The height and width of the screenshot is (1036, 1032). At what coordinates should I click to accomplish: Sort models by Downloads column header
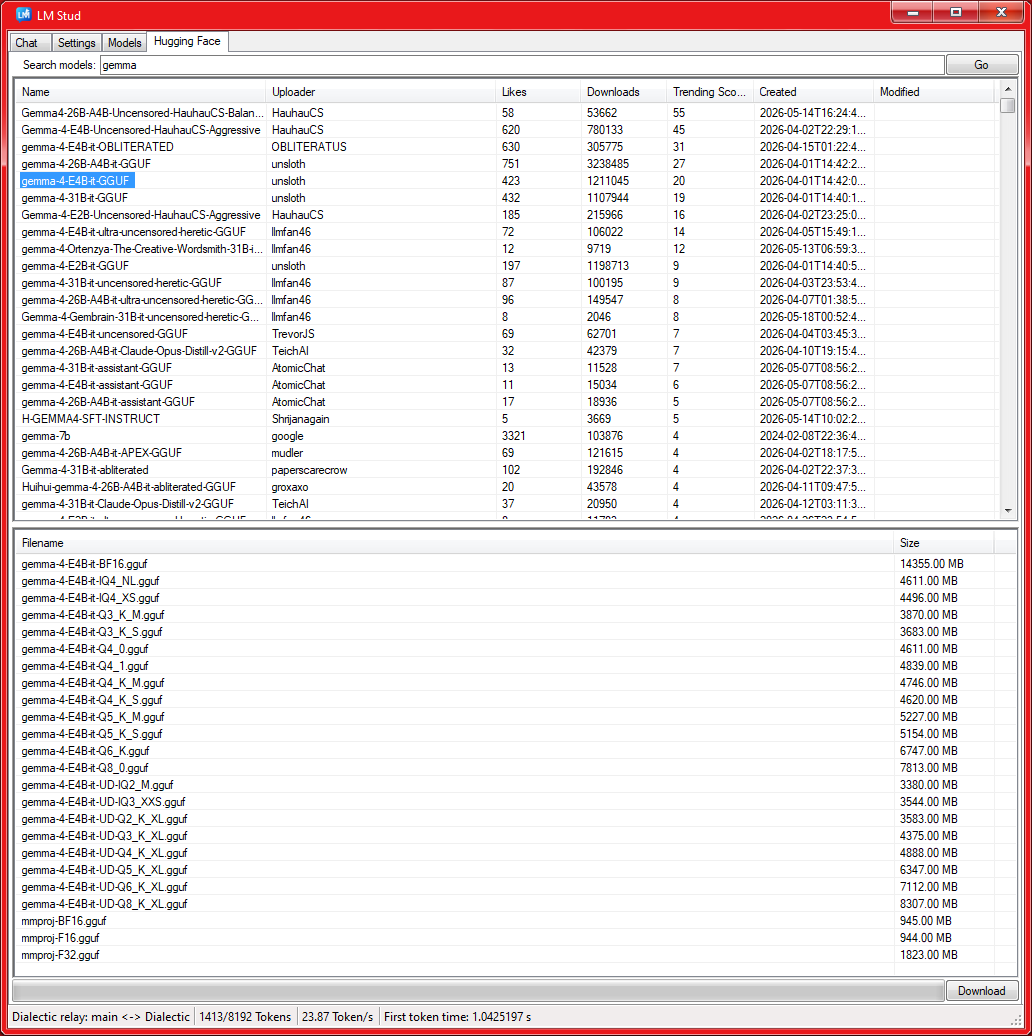[623, 92]
